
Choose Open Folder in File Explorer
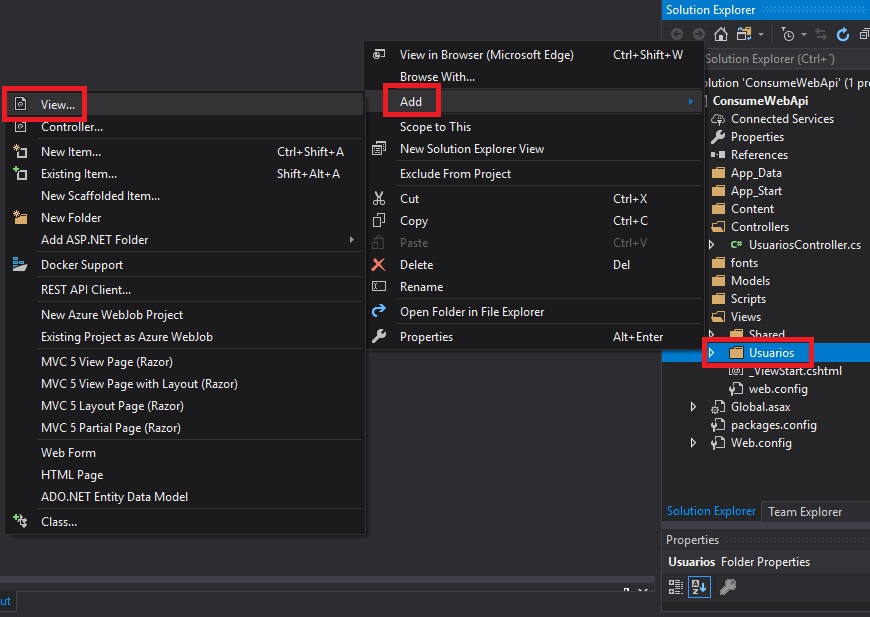tap(471, 310)
